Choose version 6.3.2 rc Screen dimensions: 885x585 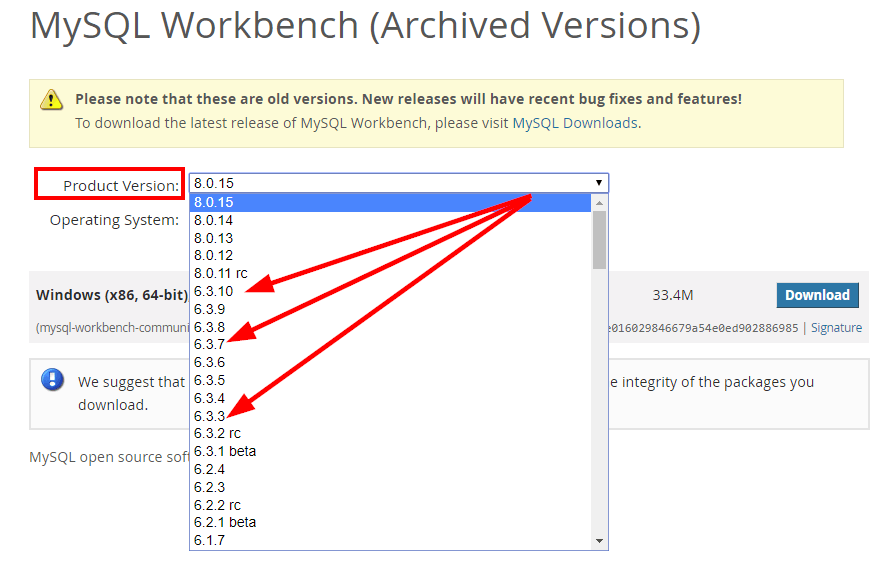pyautogui.click(x=390, y=434)
